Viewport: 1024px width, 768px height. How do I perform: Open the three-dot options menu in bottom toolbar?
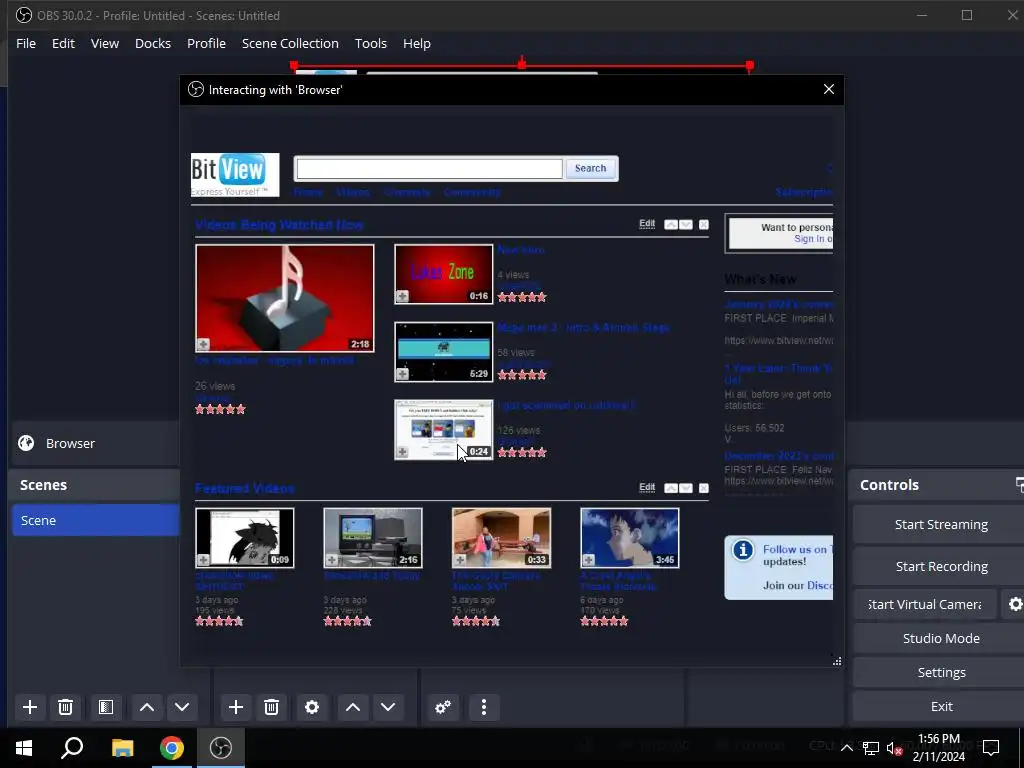pos(484,707)
